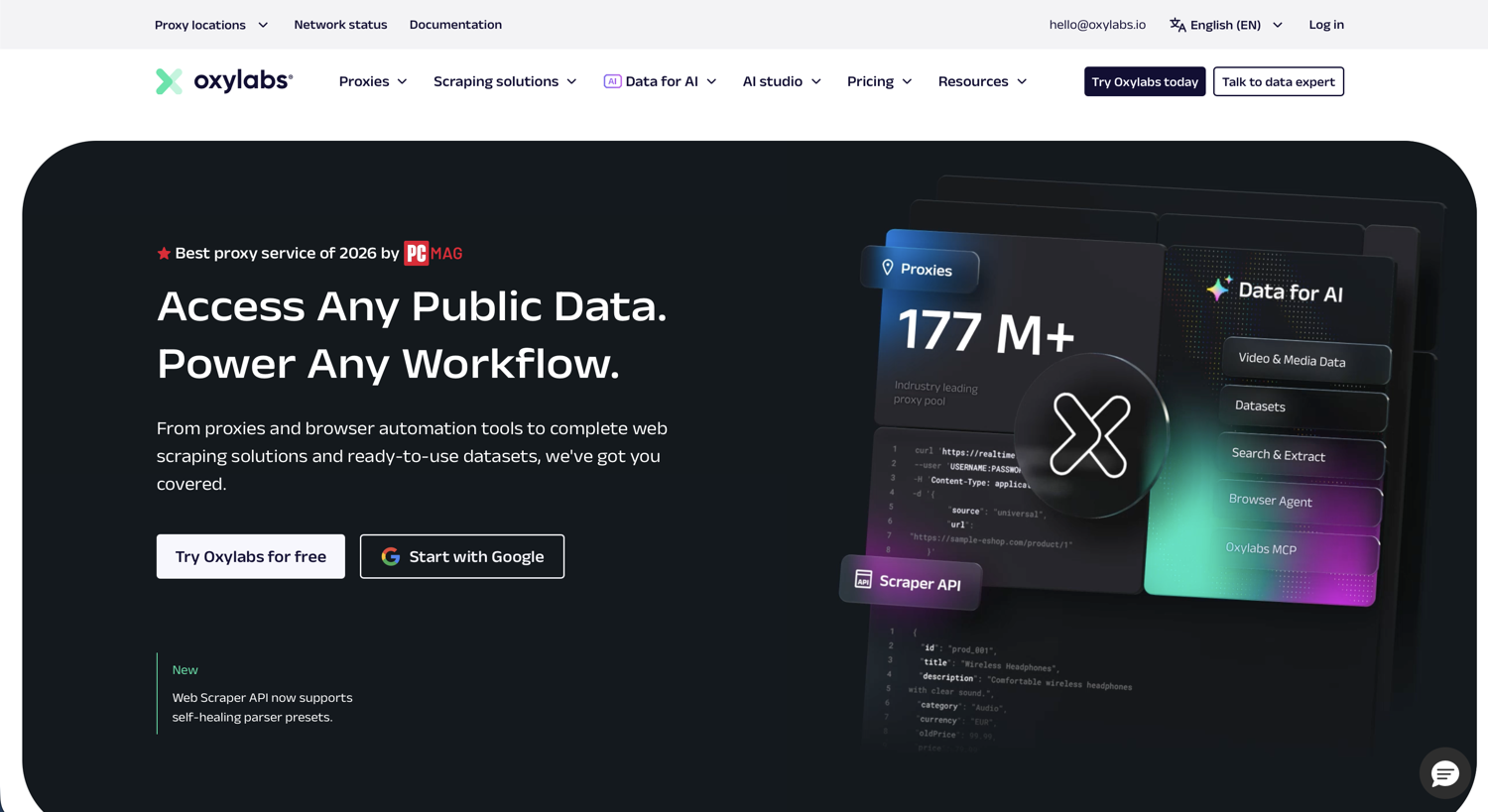The width and height of the screenshot is (1488, 812).
Task: Click the Proxies tag in hero graphic
Action: [x=920, y=269]
